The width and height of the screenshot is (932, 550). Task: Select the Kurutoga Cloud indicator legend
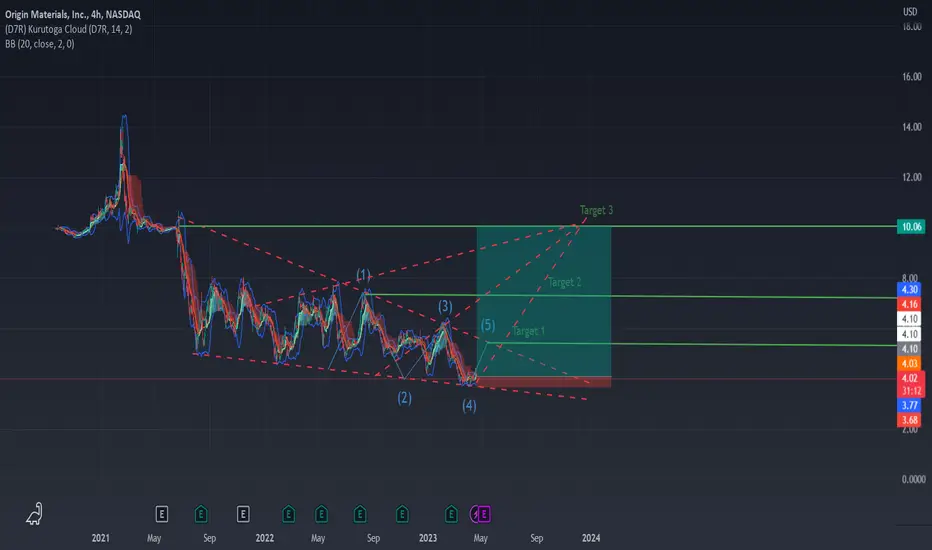pos(68,29)
